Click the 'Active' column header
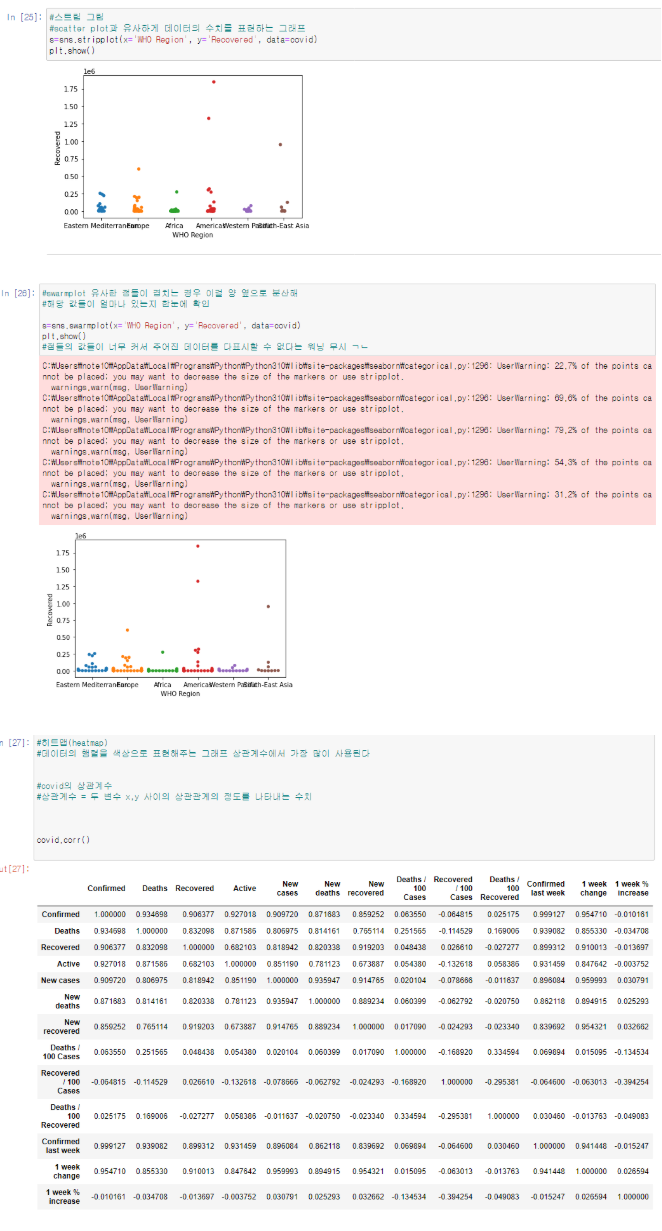This screenshot has width=662, height=1231. [x=244, y=888]
